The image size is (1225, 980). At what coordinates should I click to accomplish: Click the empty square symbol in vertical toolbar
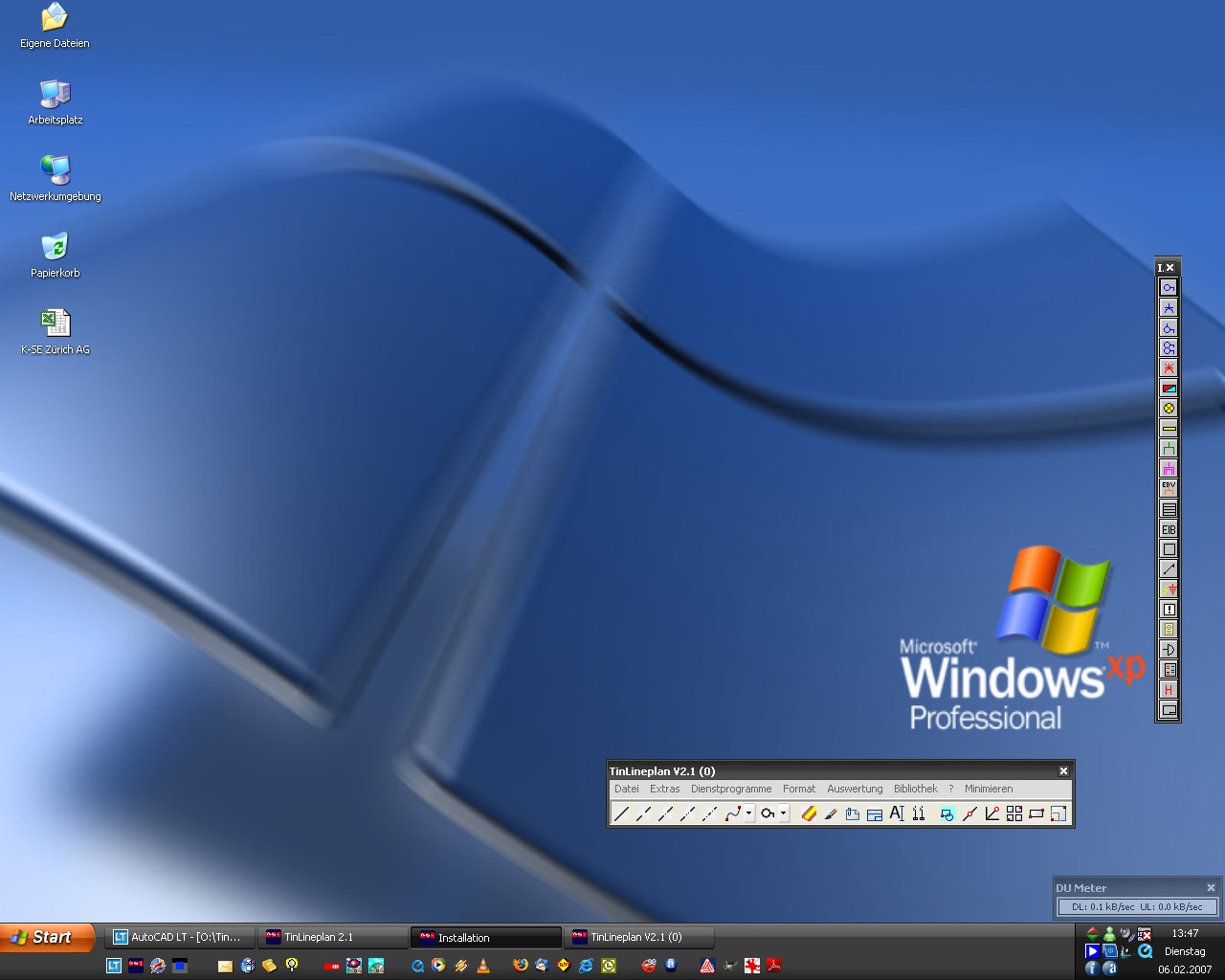[x=1169, y=549]
